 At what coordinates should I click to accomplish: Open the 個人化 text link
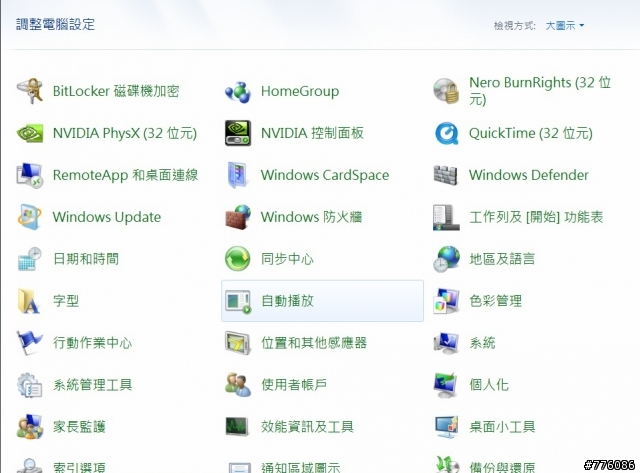coord(489,385)
